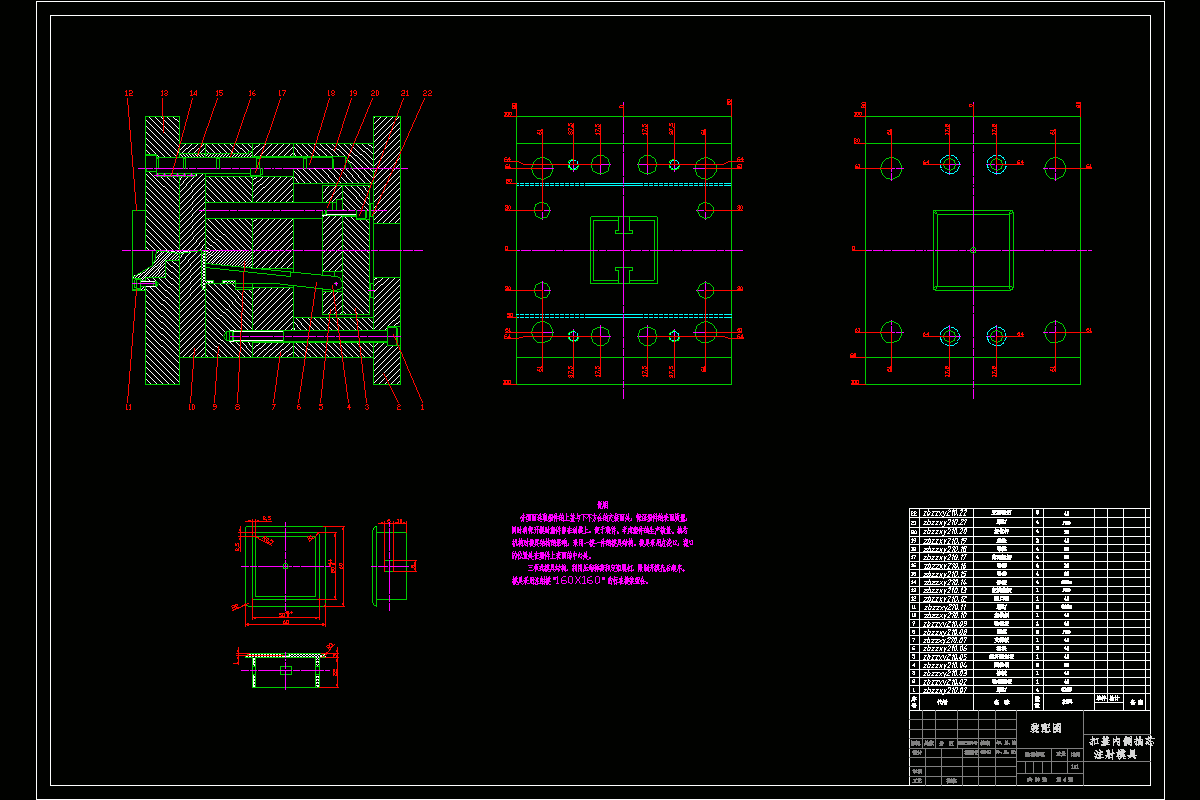Pick bottom balloon label 5
This screenshot has width=1200, height=800.
click(x=321, y=407)
